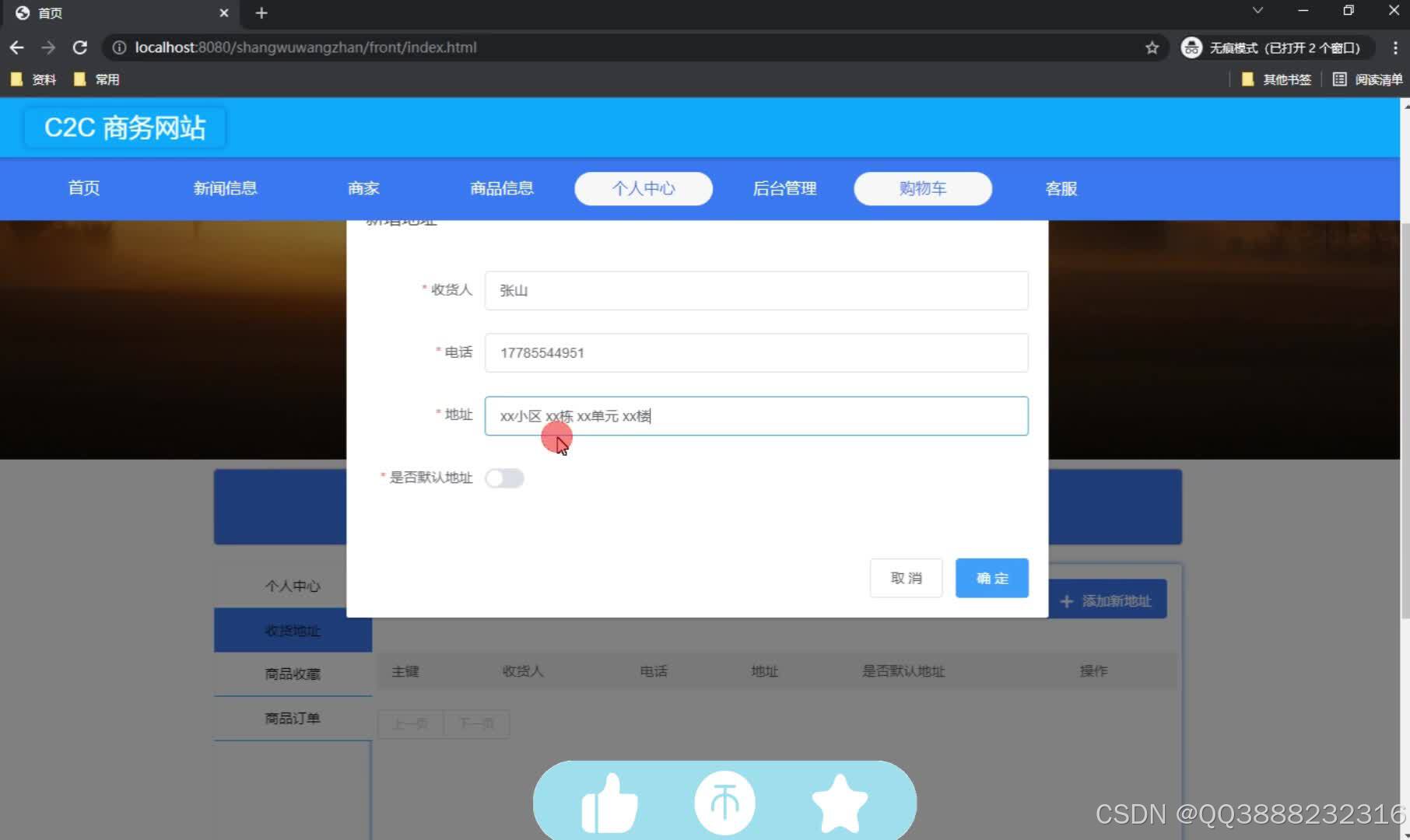Click the star icon at page bottom
This screenshot has height=840, width=1410.
(839, 801)
